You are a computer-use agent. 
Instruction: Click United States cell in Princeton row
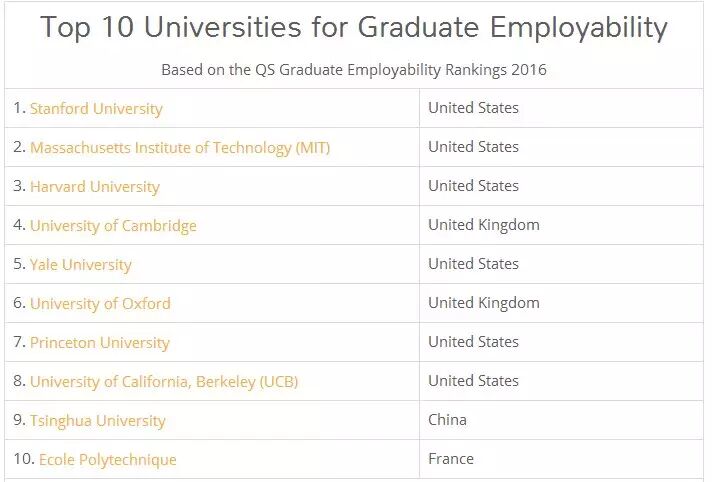[x=473, y=341]
